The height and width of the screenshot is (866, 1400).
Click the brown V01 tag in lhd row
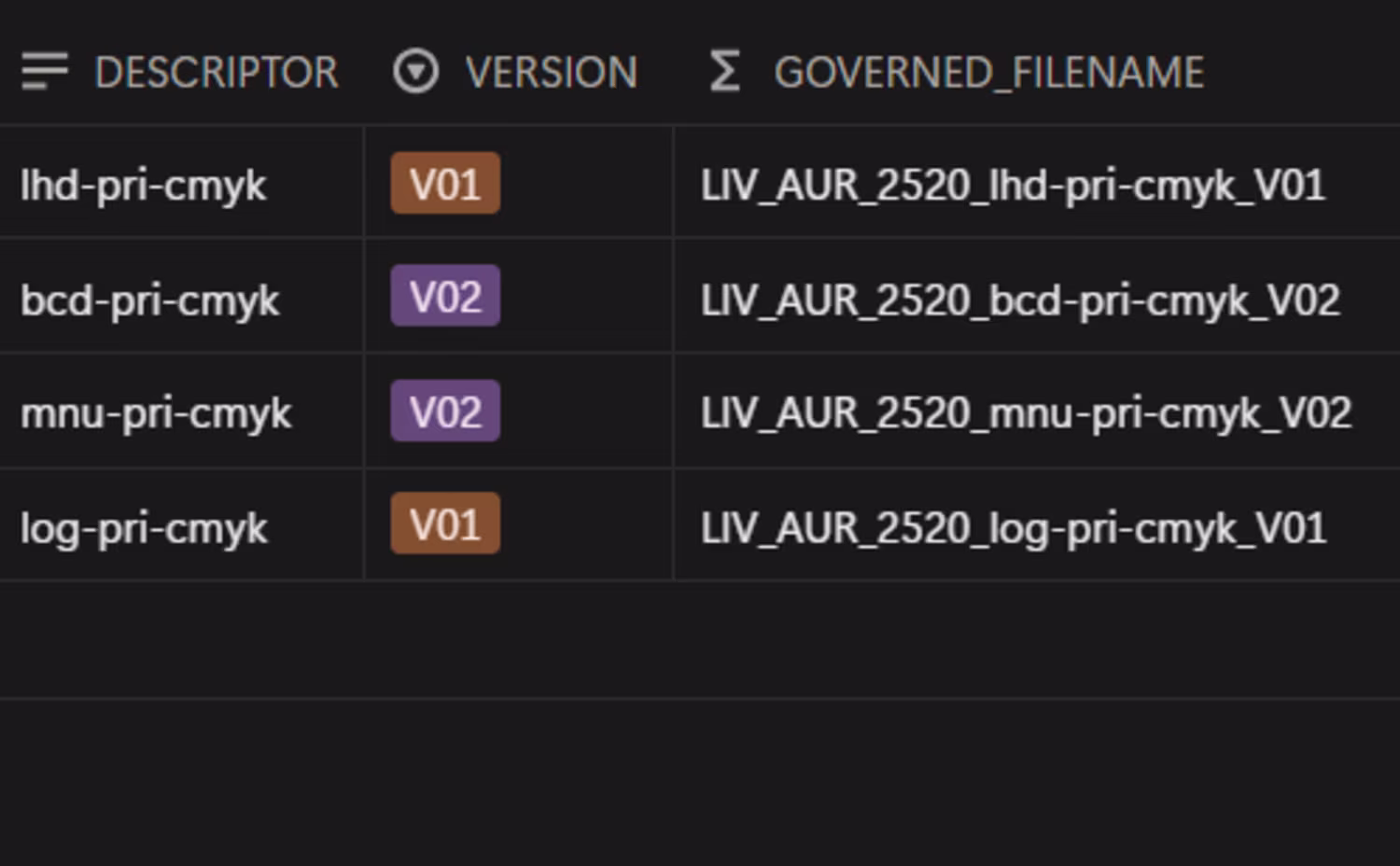(x=445, y=183)
